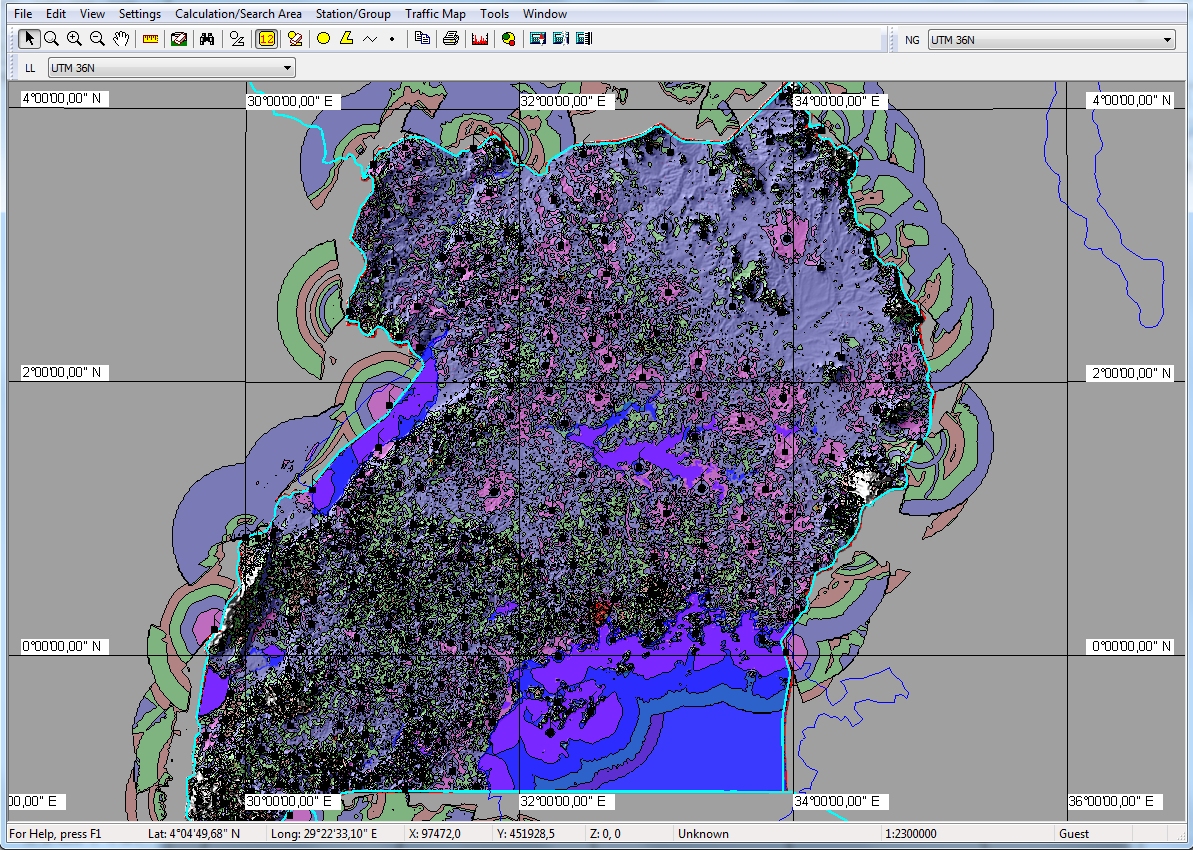
Task: Click the top 34°00'00,00" E grid label
Action: (x=840, y=101)
